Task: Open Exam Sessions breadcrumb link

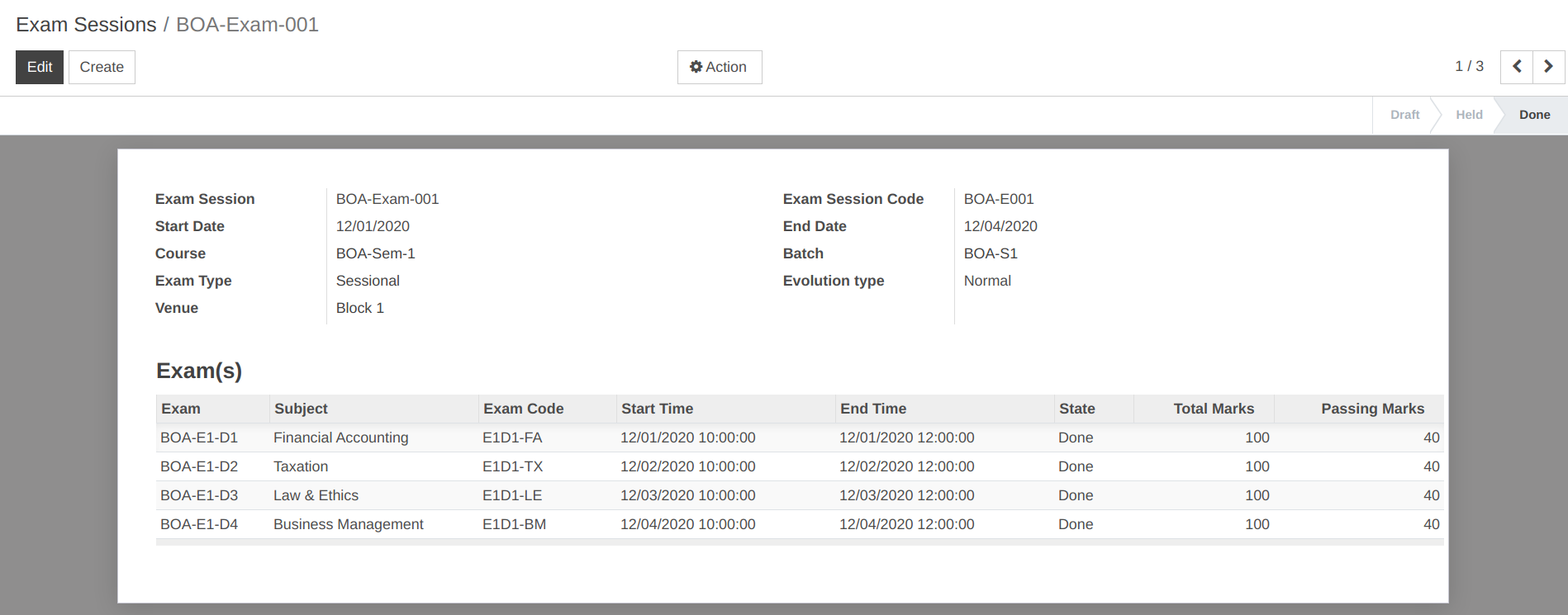Action: coord(86,25)
